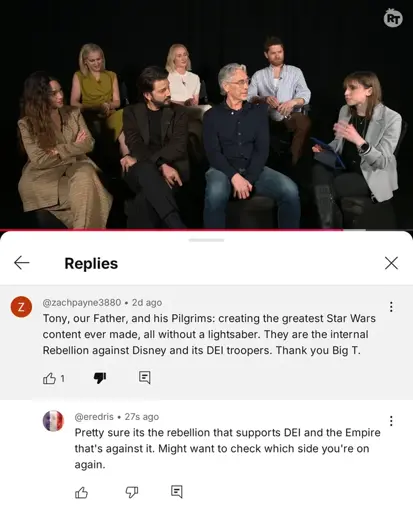Close the Replies panel with X

click(391, 263)
